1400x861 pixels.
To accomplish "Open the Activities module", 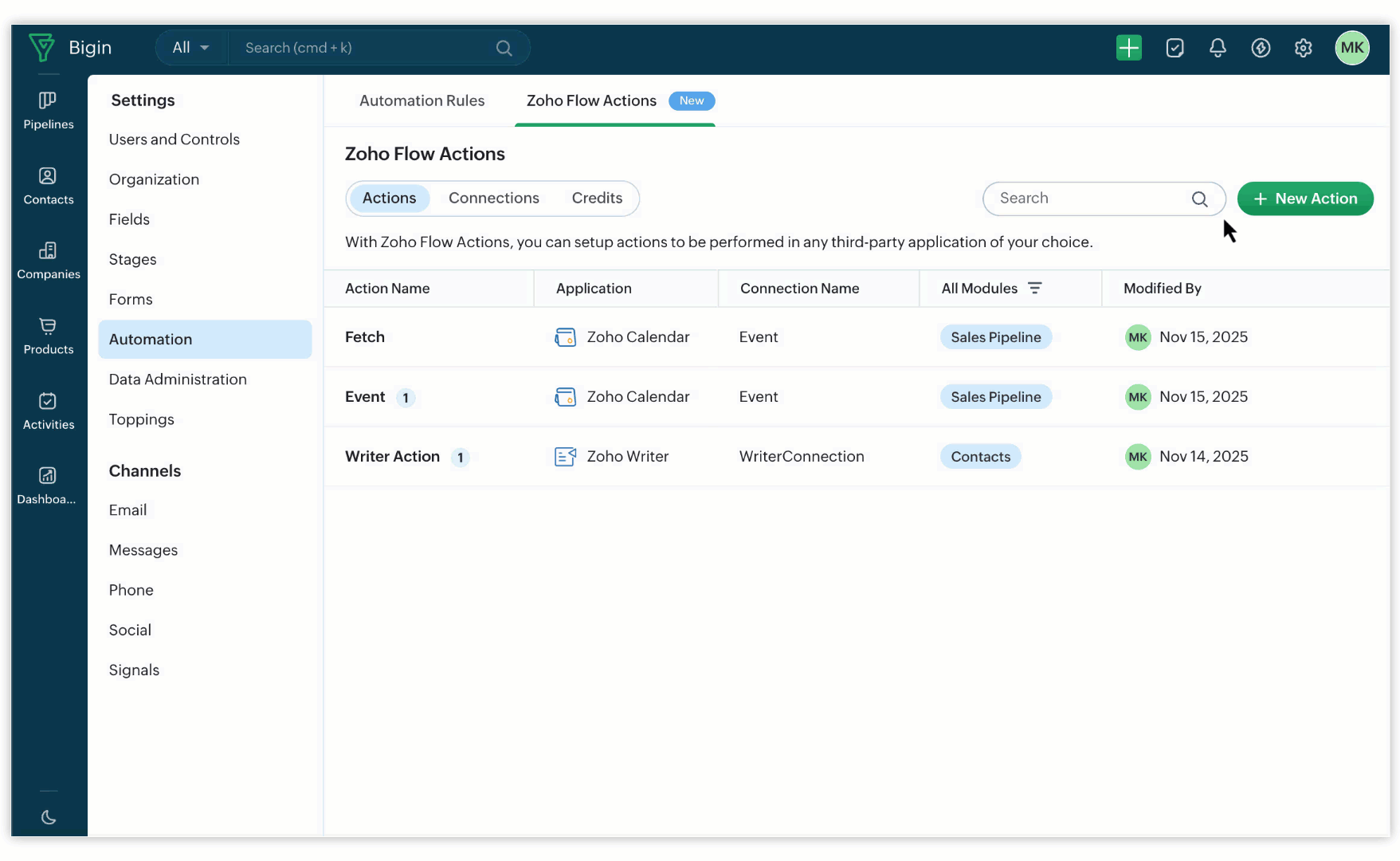I will (x=48, y=411).
